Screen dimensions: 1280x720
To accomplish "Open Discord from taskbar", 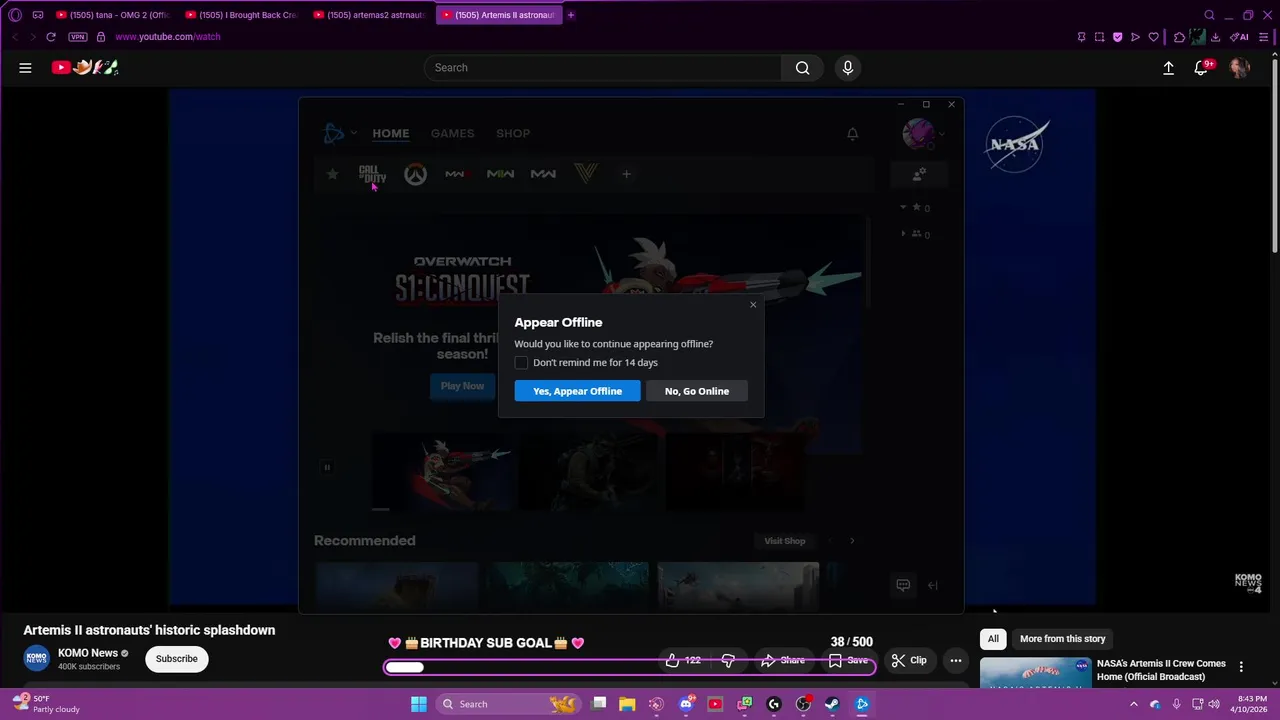I will tap(686, 704).
